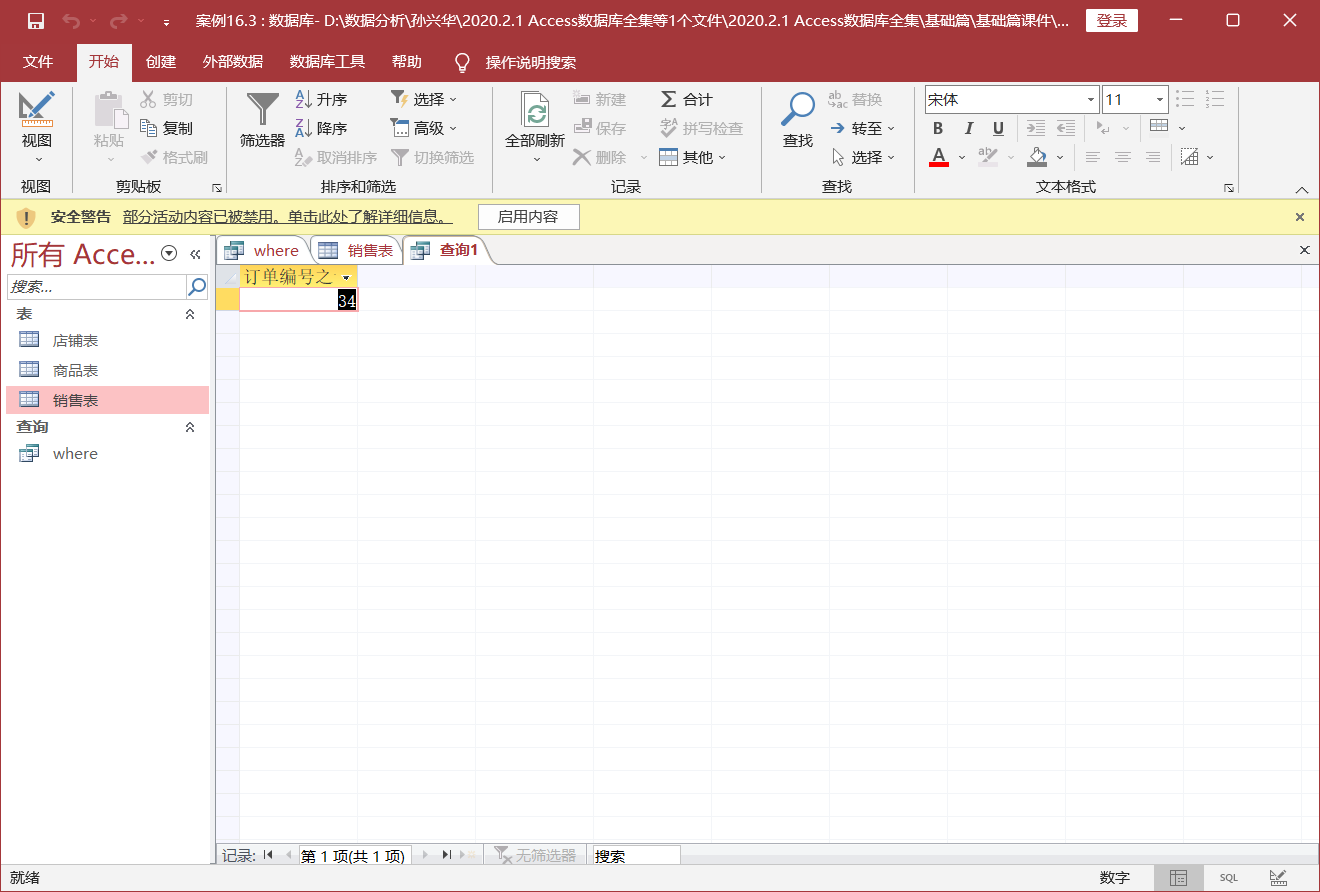Collapse the 表 group

tap(190, 314)
